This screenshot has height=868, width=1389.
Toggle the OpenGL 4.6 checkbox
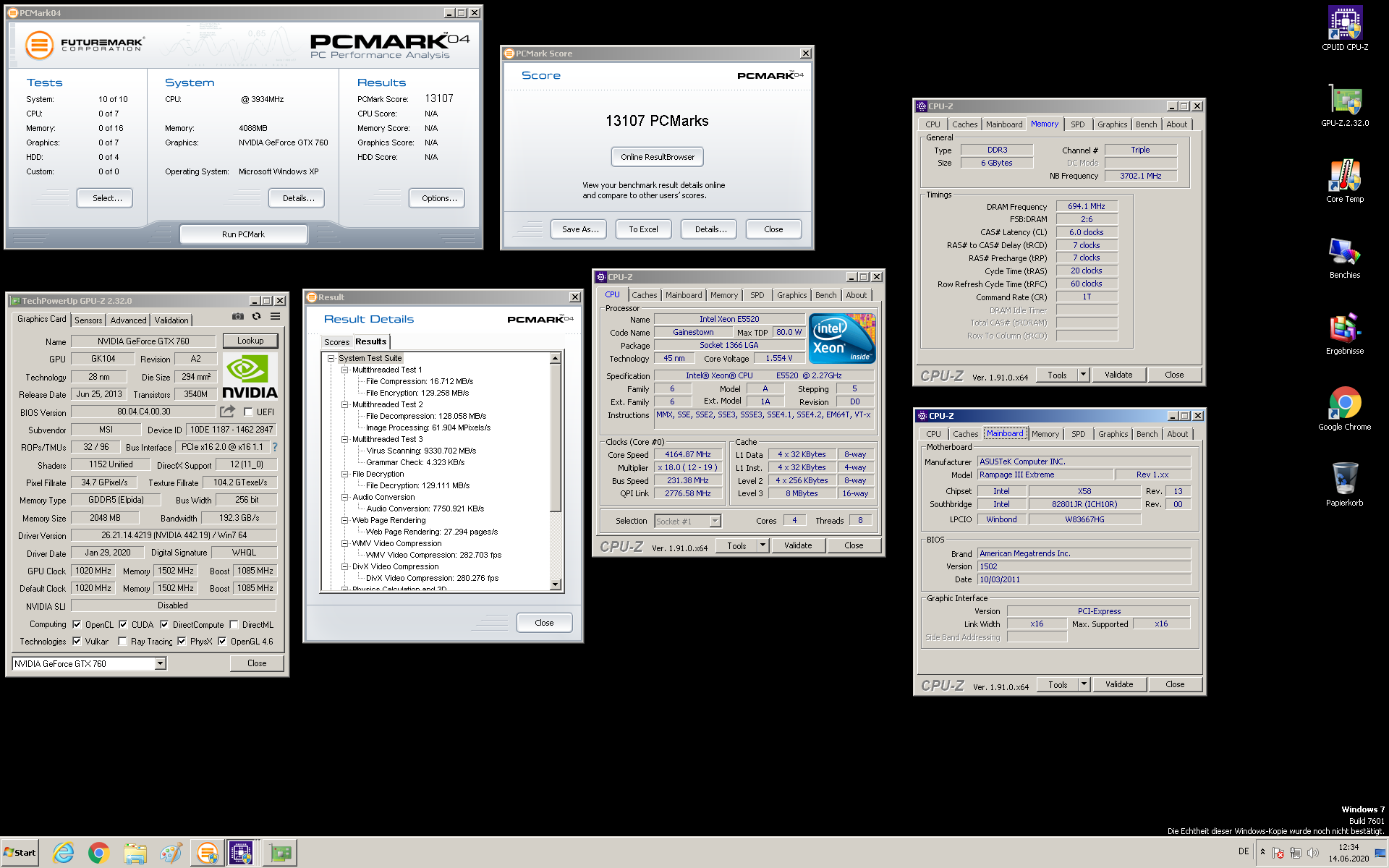[222, 642]
